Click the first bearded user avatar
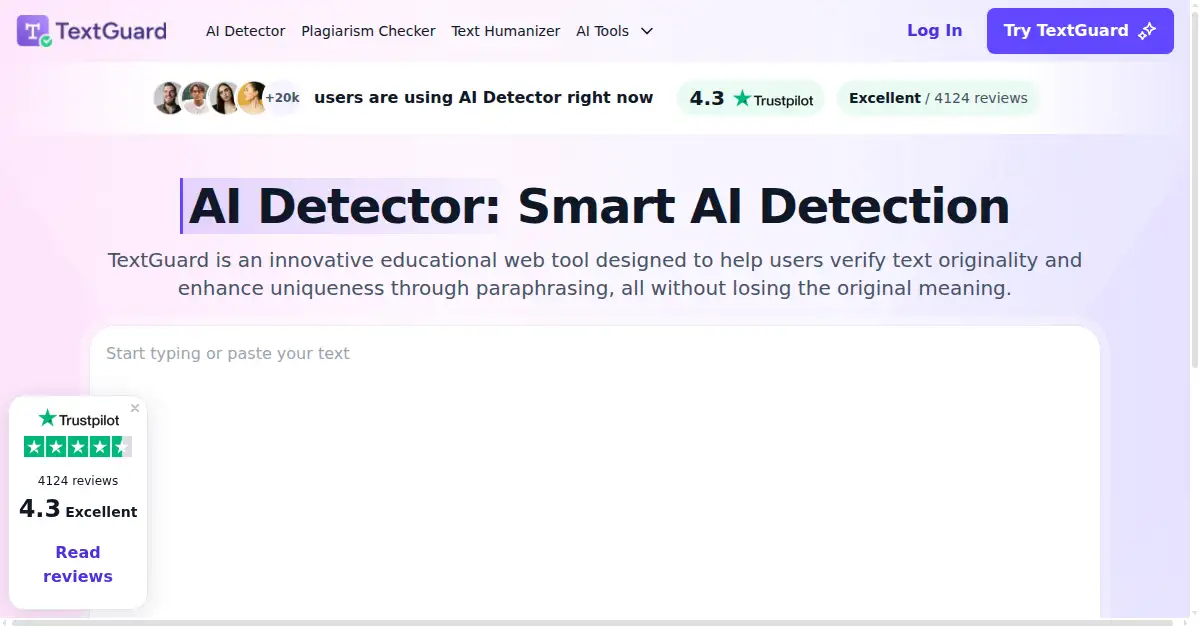Screen dimensions: 1200x628 point(169,98)
